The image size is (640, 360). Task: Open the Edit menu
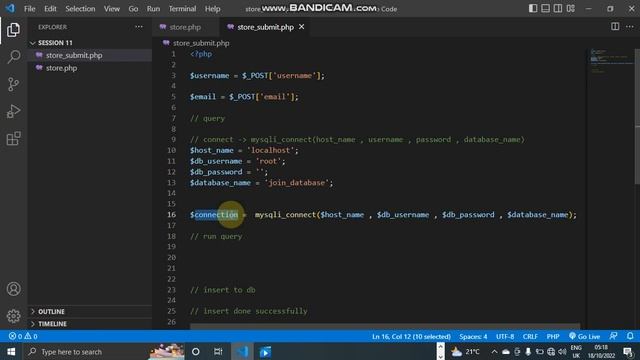point(50,9)
